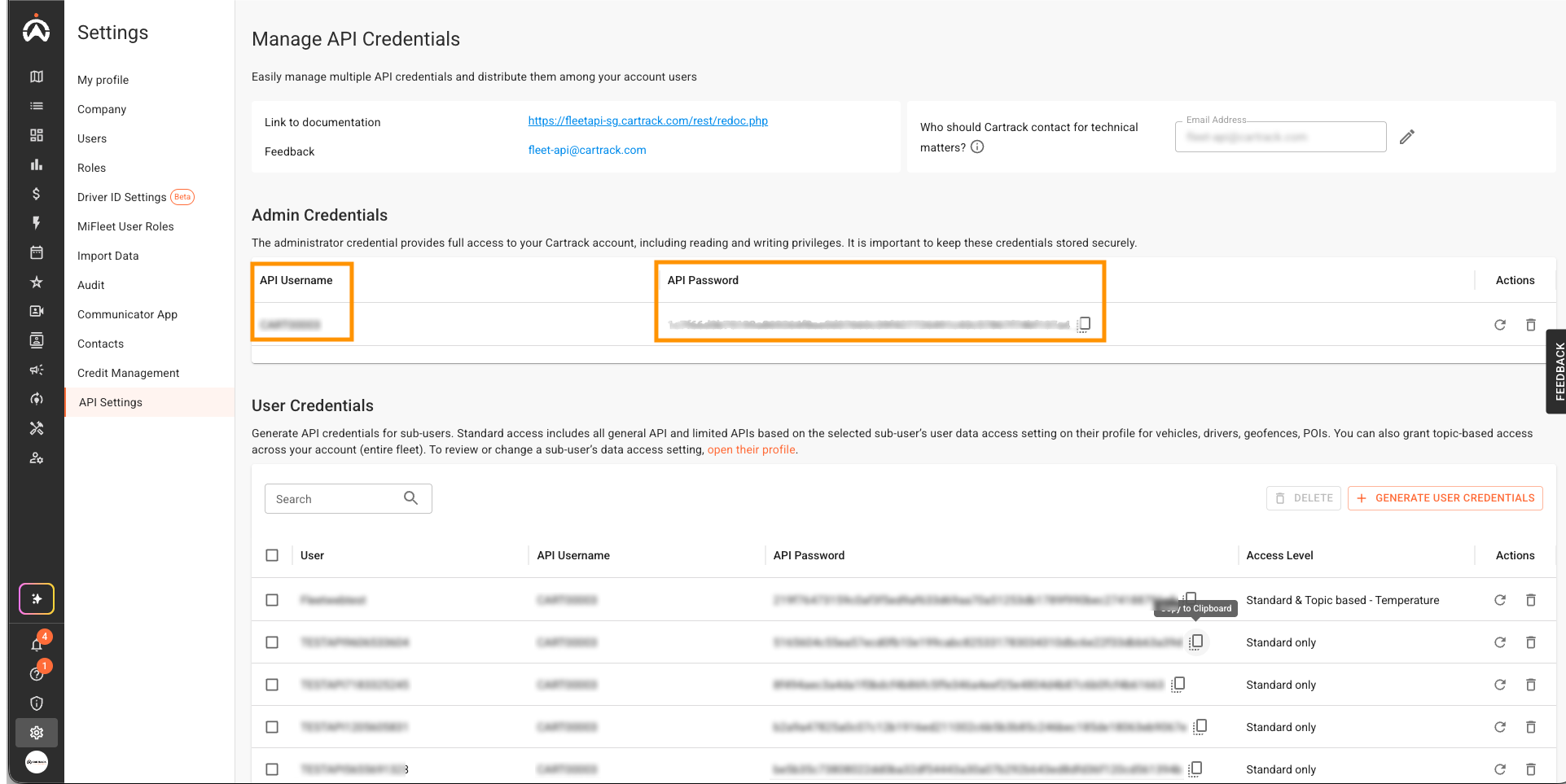
Task: Check the select-all checkbox in credentials table
Action: tap(272, 554)
